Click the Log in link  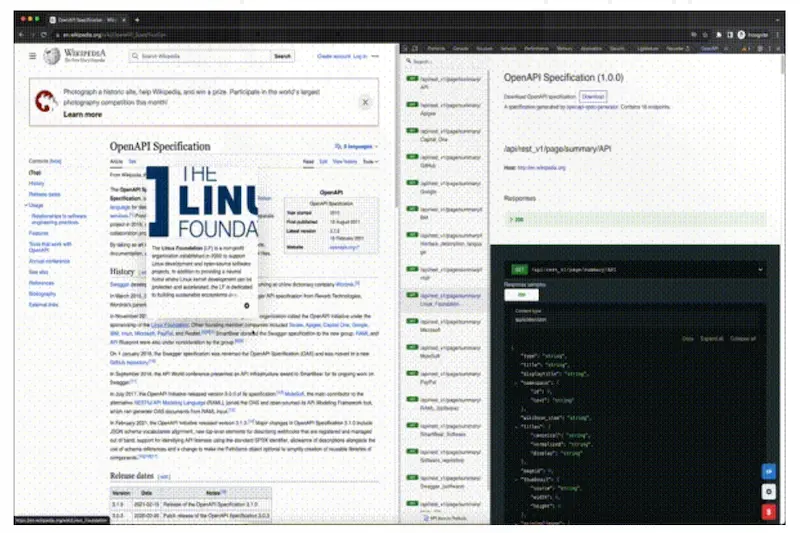tap(360, 56)
